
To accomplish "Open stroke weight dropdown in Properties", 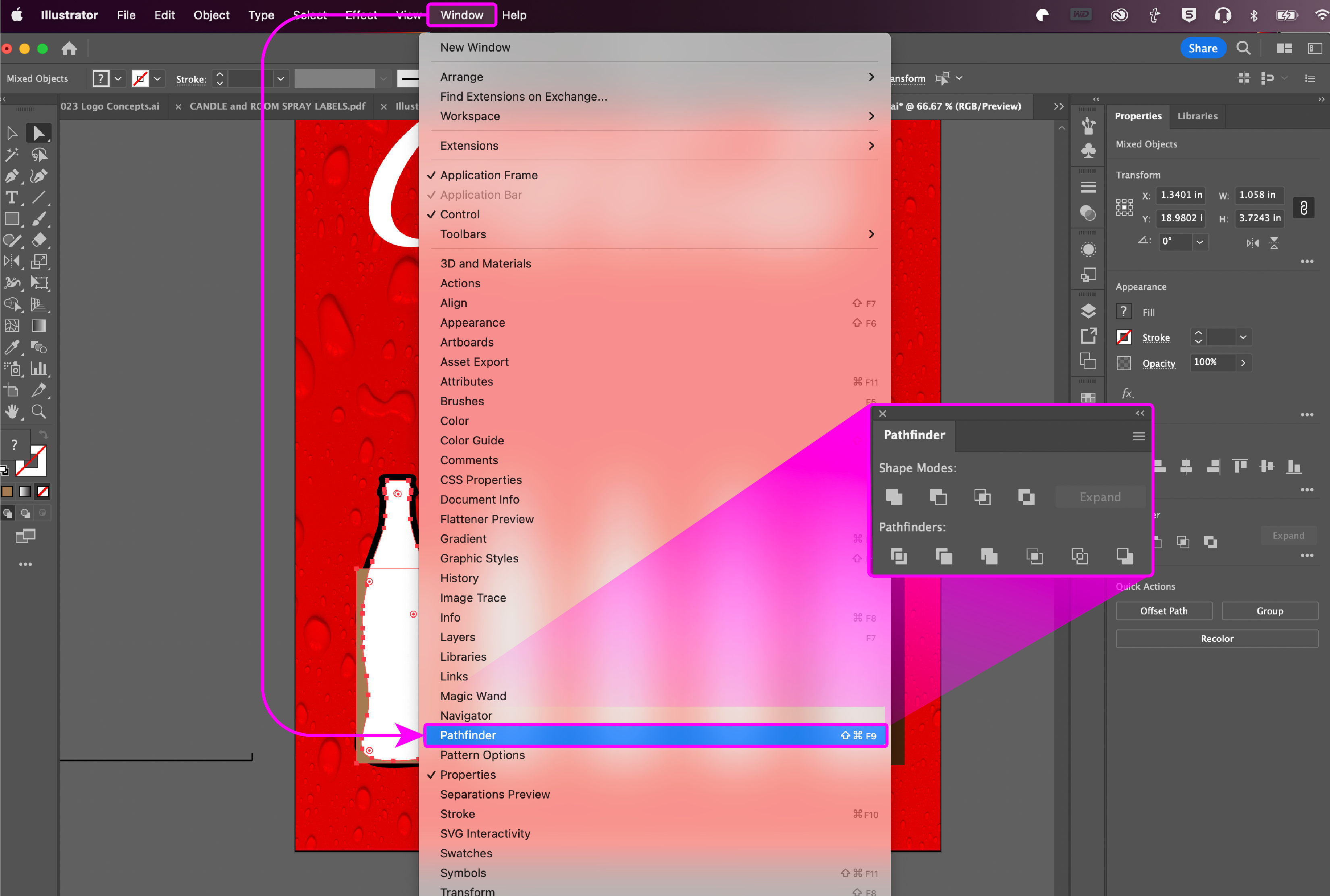I will 1243,337.
